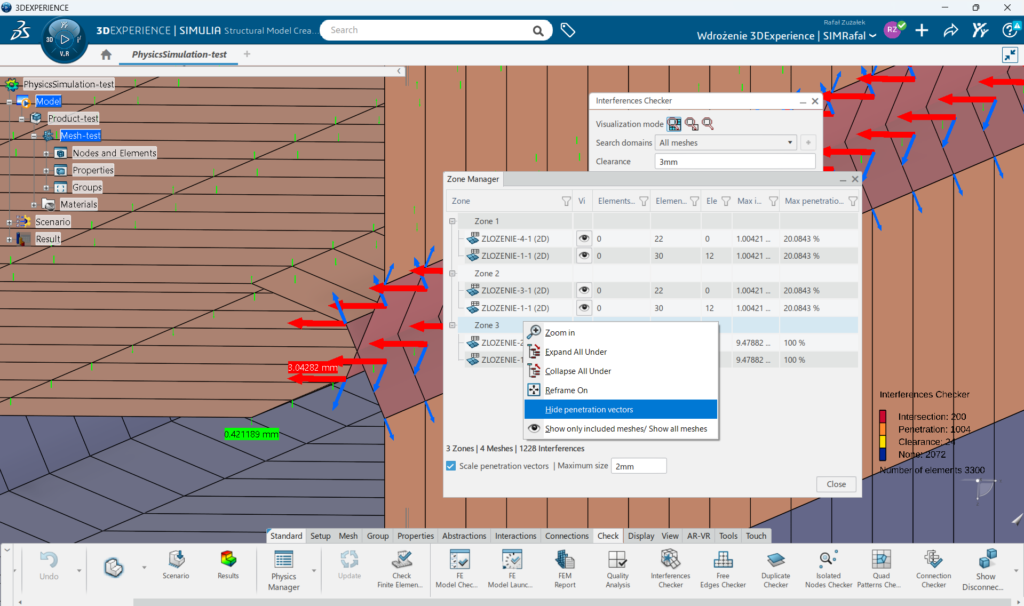Toggle visibility of ZLOZENIE-3-1 in Zone 2

coord(583,290)
